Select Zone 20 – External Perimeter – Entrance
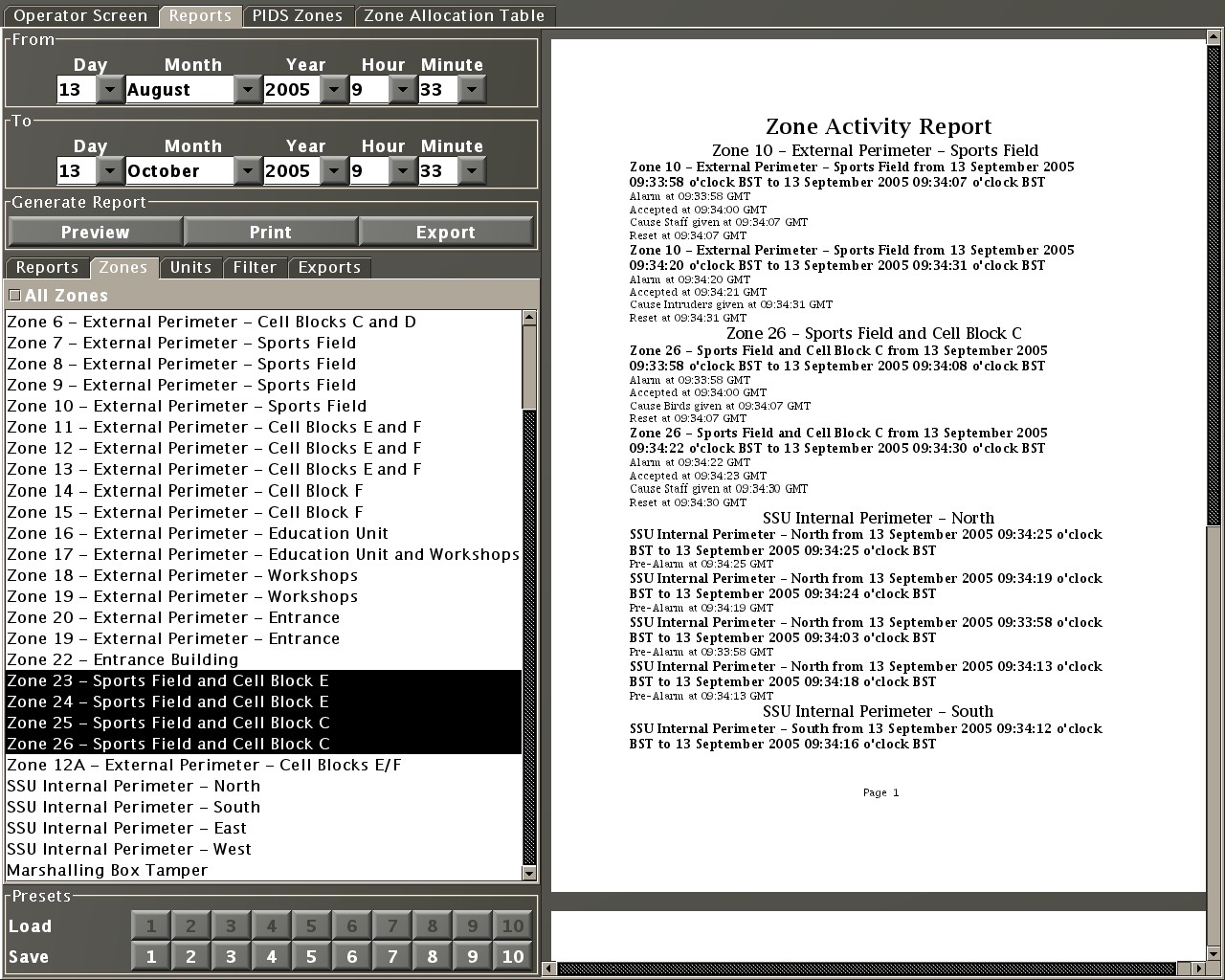This screenshot has width=1225, height=980. click(263, 618)
